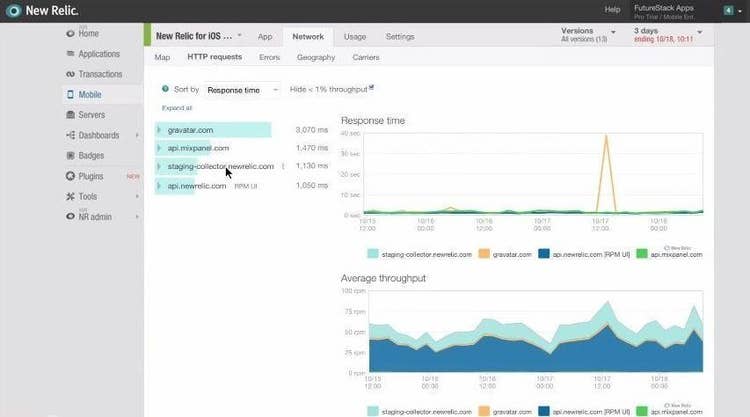Screen dimensions: 750x417
Task: Select the Mobile phone icon in sidebar
Action: [69, 95]
